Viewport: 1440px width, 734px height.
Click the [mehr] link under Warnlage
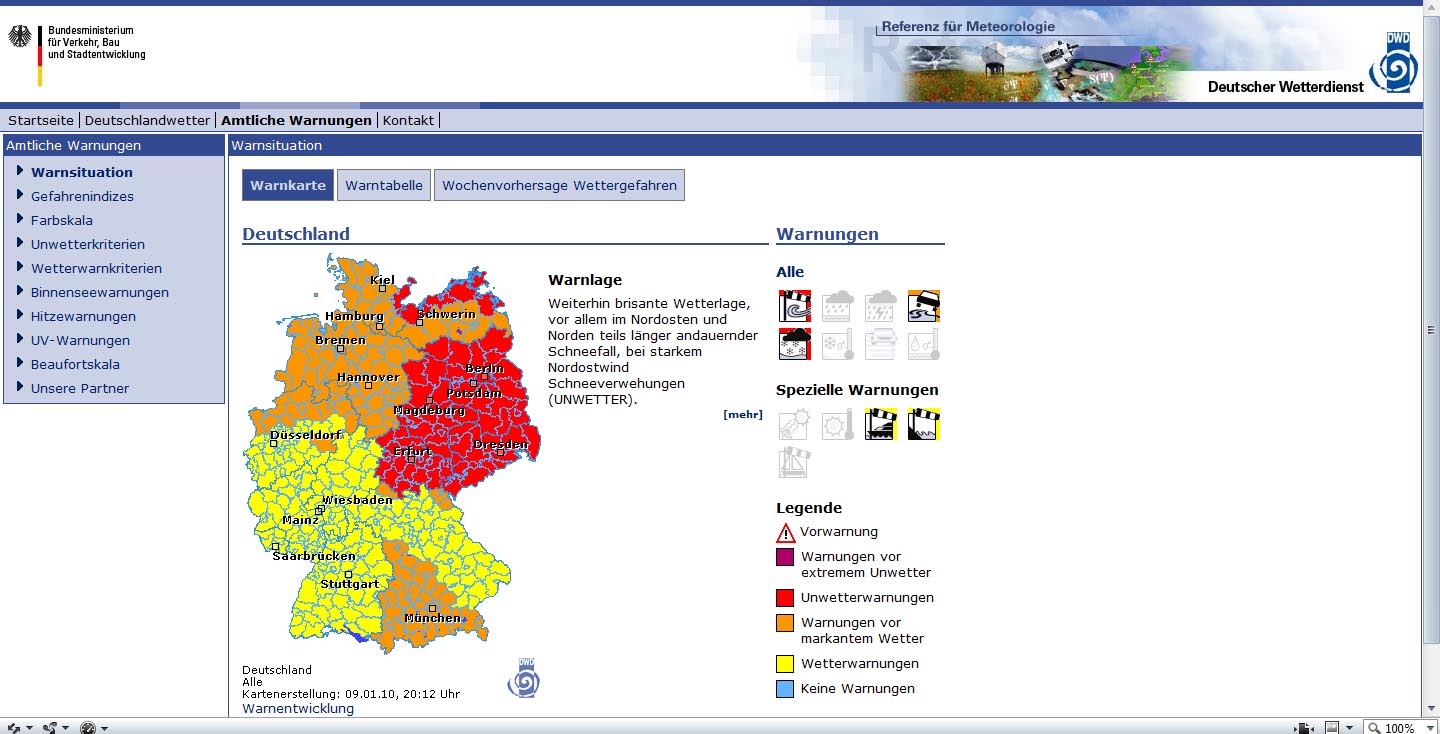tap(742, 414)
